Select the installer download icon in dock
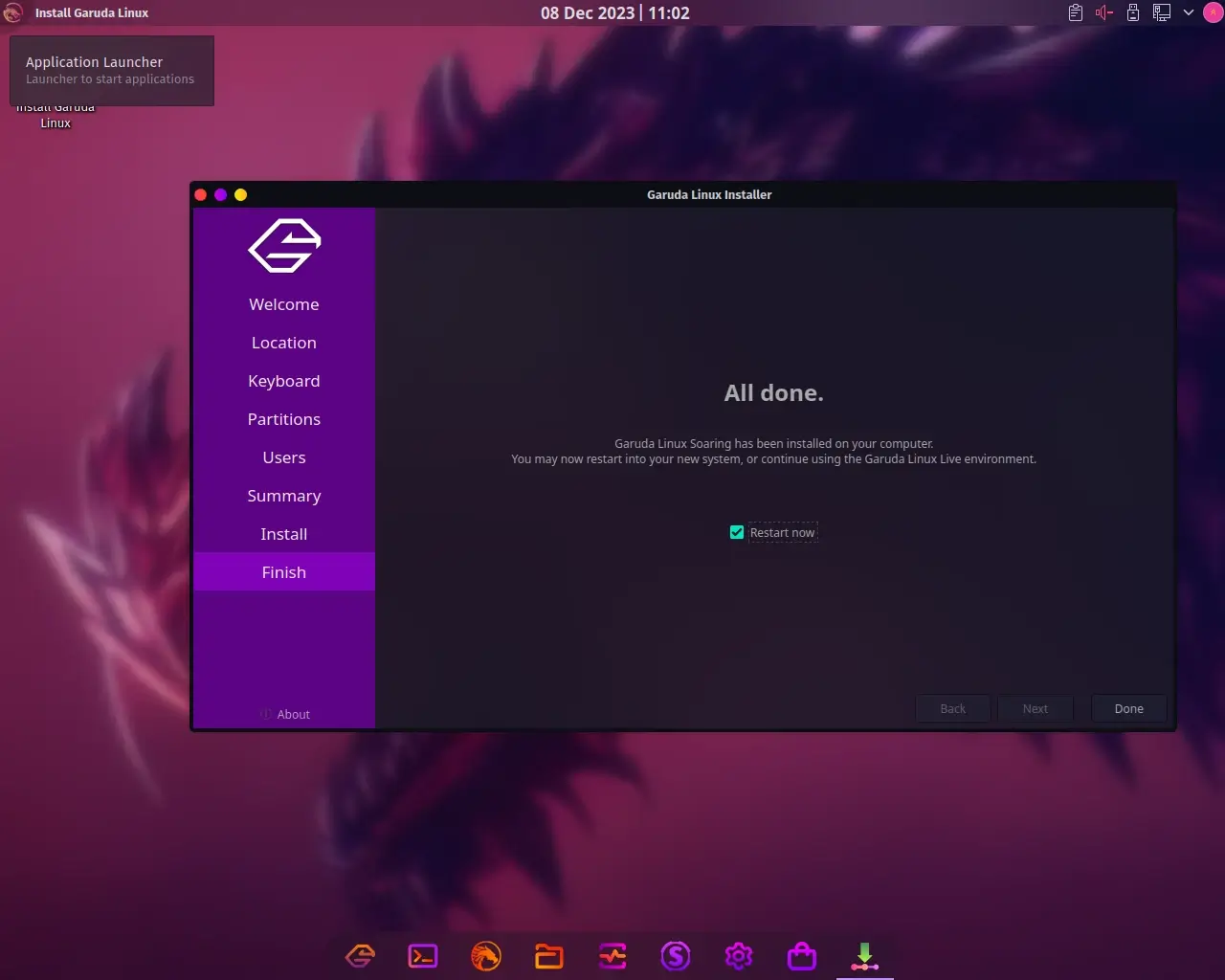The height and width of the screenshot is (980, 1225). [865, 955]
